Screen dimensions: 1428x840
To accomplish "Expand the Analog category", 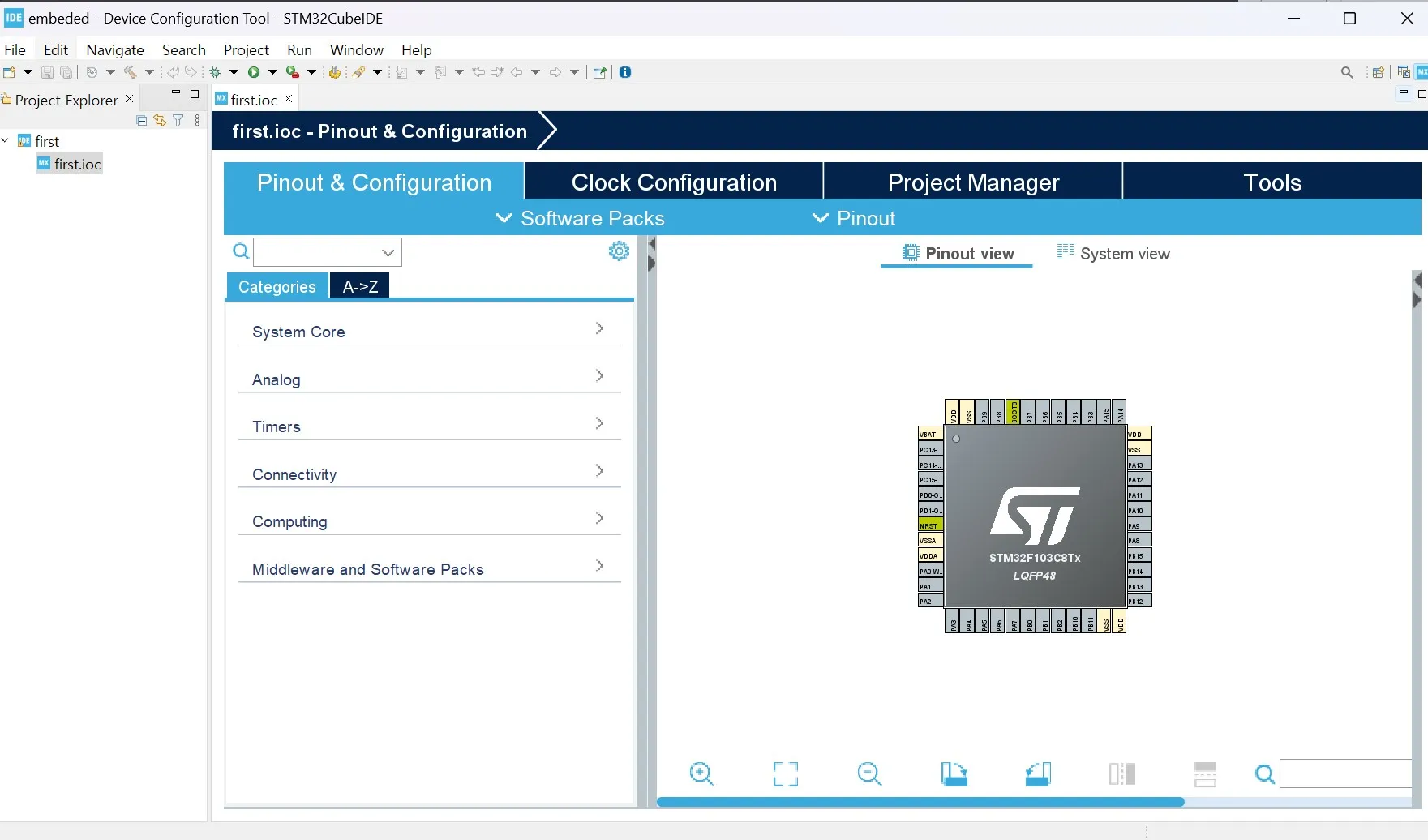I will [x=429, y=379].
